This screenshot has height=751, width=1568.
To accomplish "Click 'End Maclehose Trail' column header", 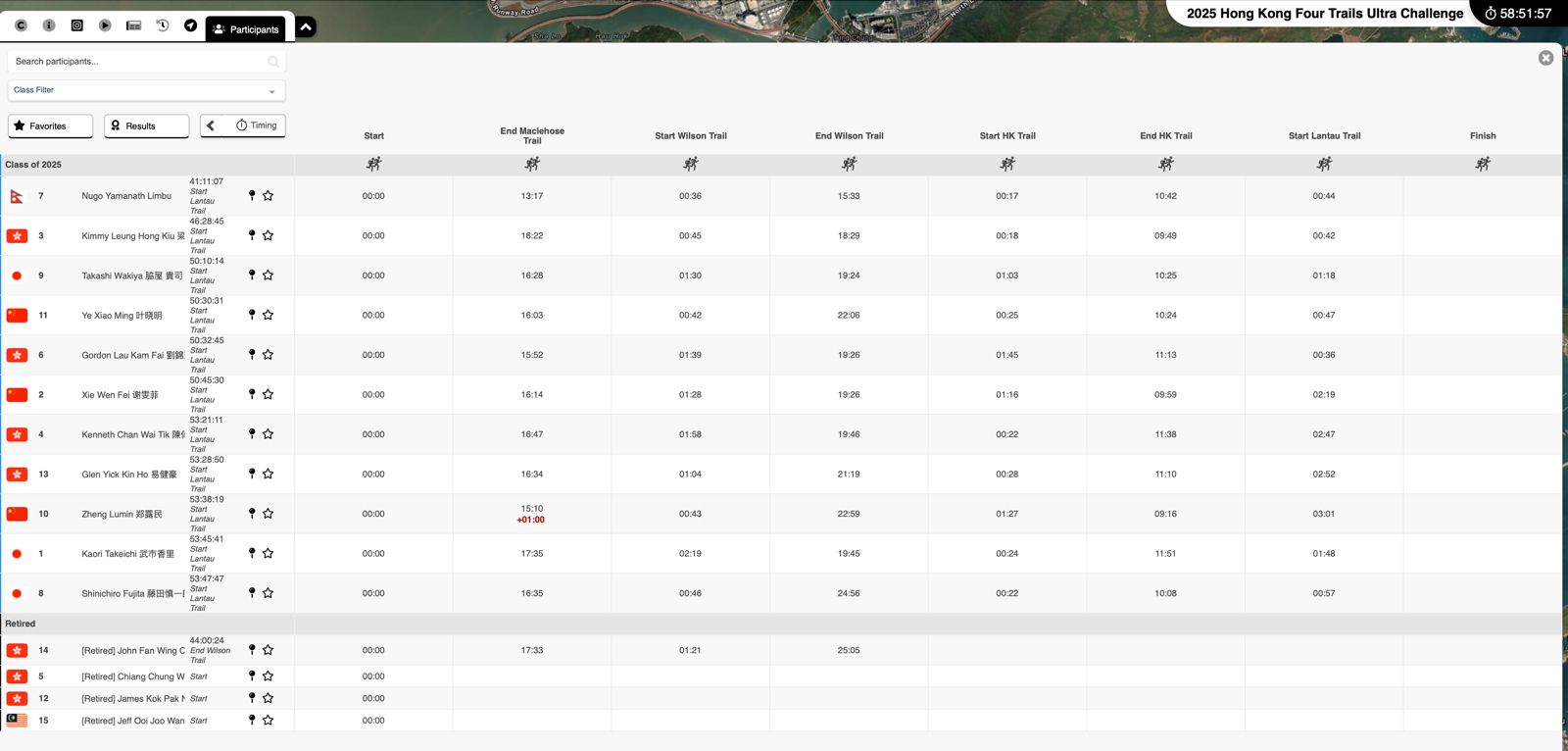I will point(532,135).
